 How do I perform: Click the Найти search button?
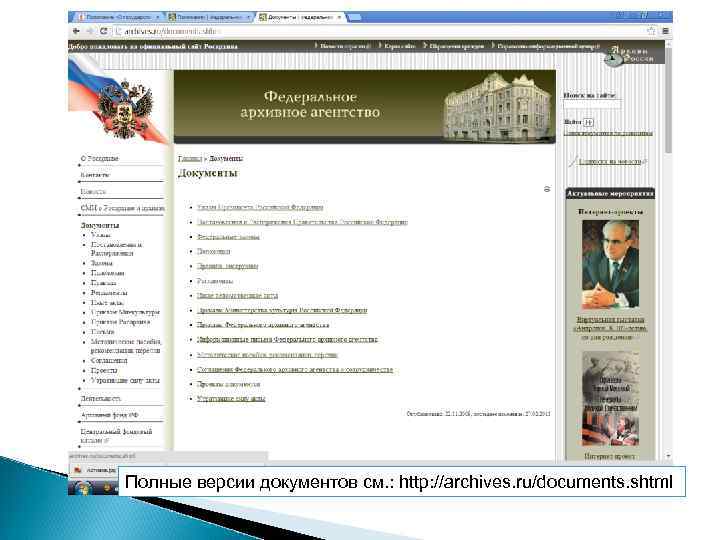coord(589,122)
